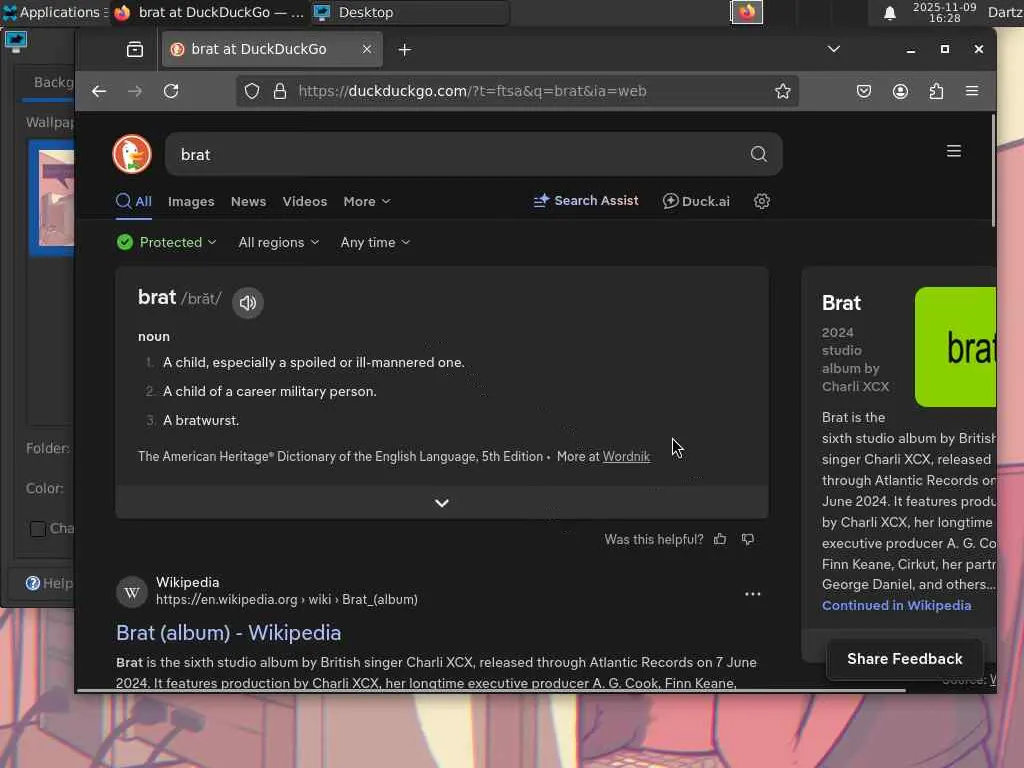Click the Firefox icon in system tray
The image size is (1024, 768).
[746, 12]
